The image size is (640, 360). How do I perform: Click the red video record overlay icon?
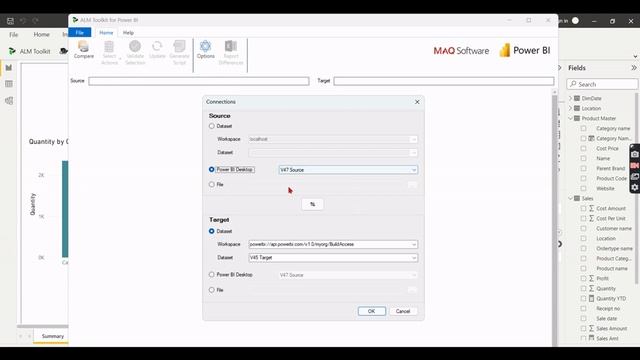pos(635,165)
